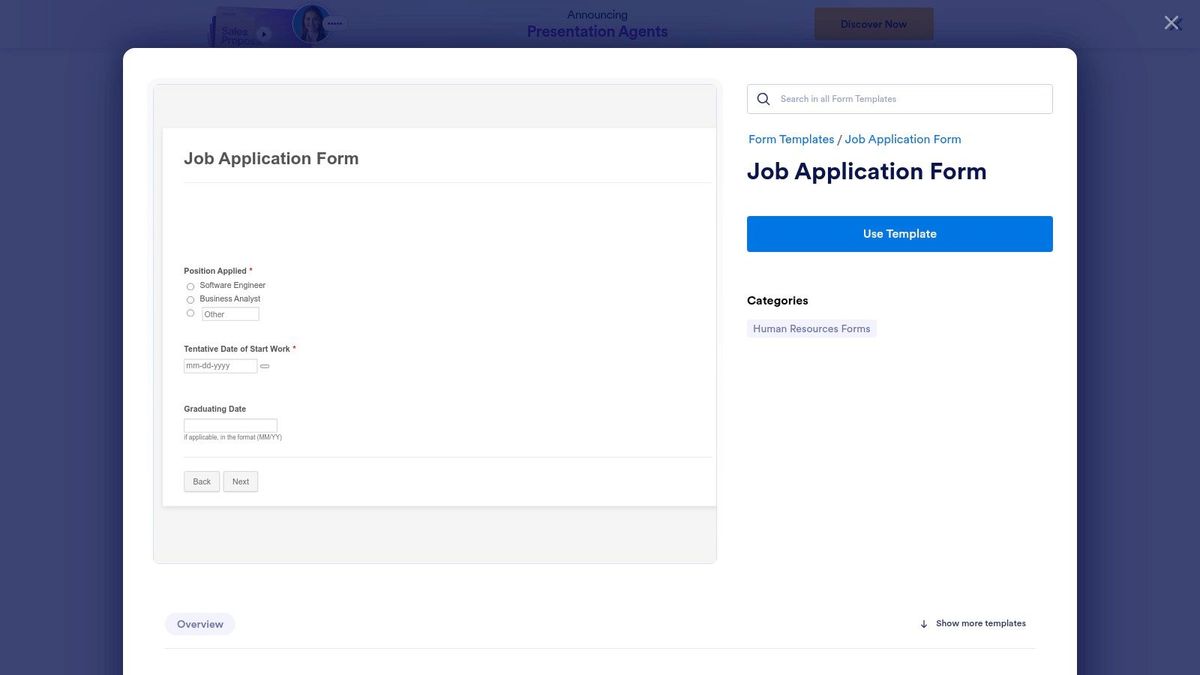Switch to the Overview tab
1200x675 pixels.
click(x=199, y=623)
